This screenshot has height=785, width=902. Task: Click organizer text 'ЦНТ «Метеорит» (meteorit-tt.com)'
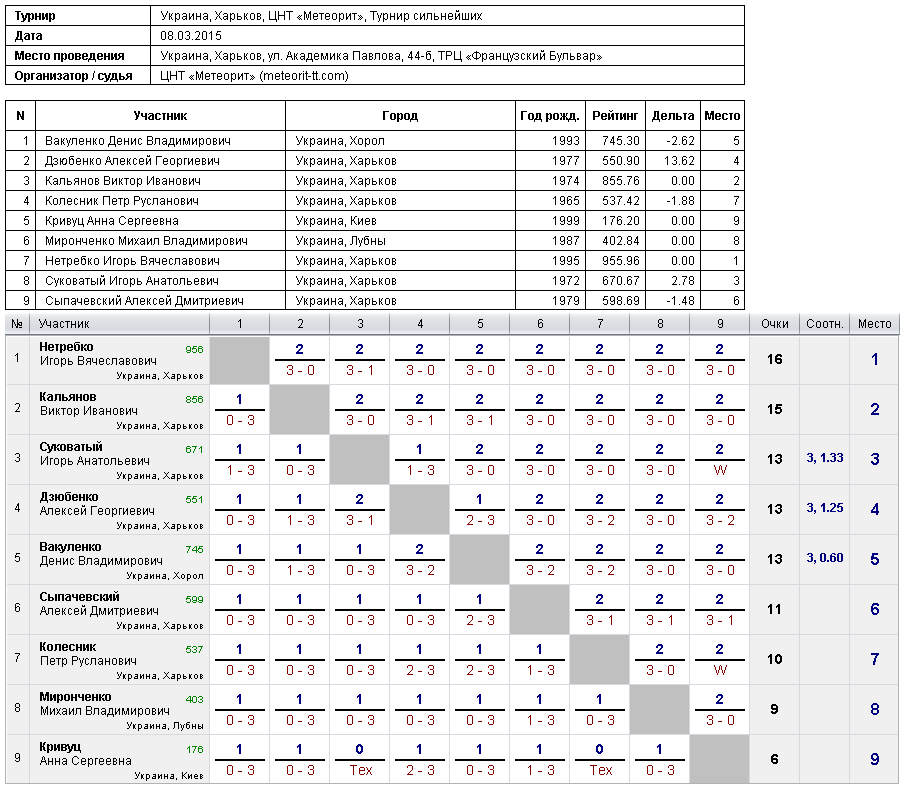[254, 76]
